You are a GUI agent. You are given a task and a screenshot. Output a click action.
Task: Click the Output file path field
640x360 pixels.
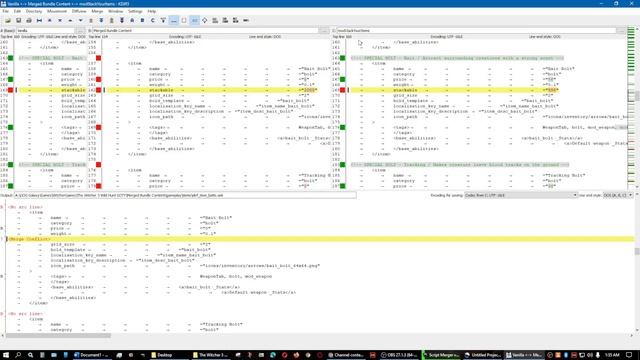[x=185, y=196]
